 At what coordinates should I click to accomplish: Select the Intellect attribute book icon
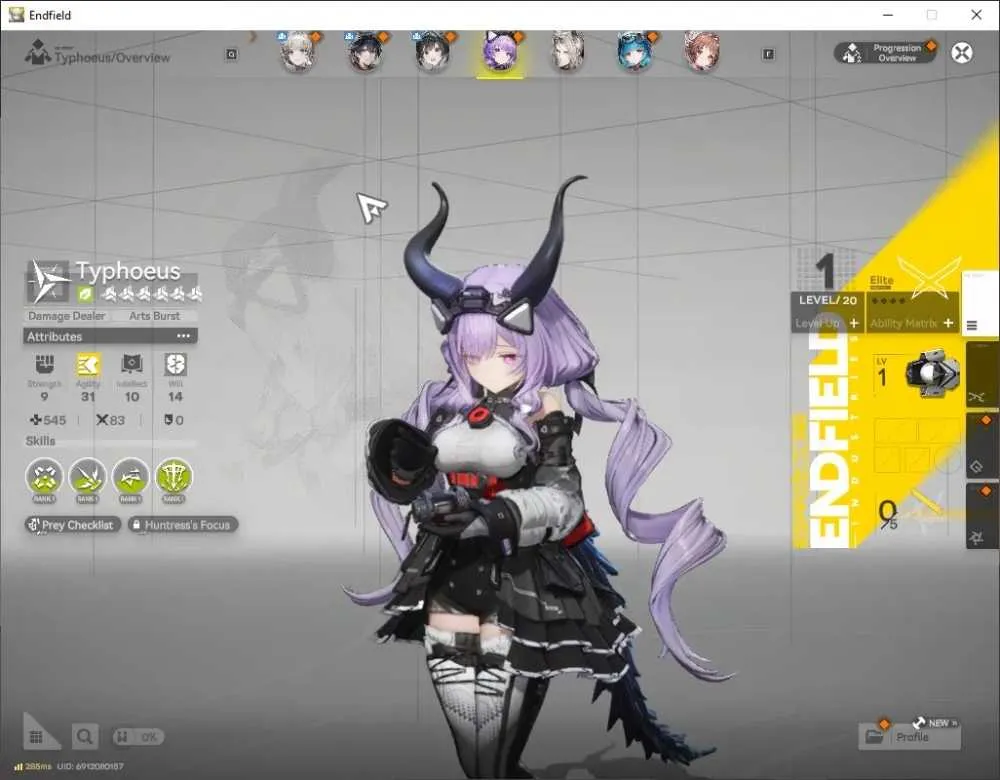pyautogui.click(x=131, y=365)
